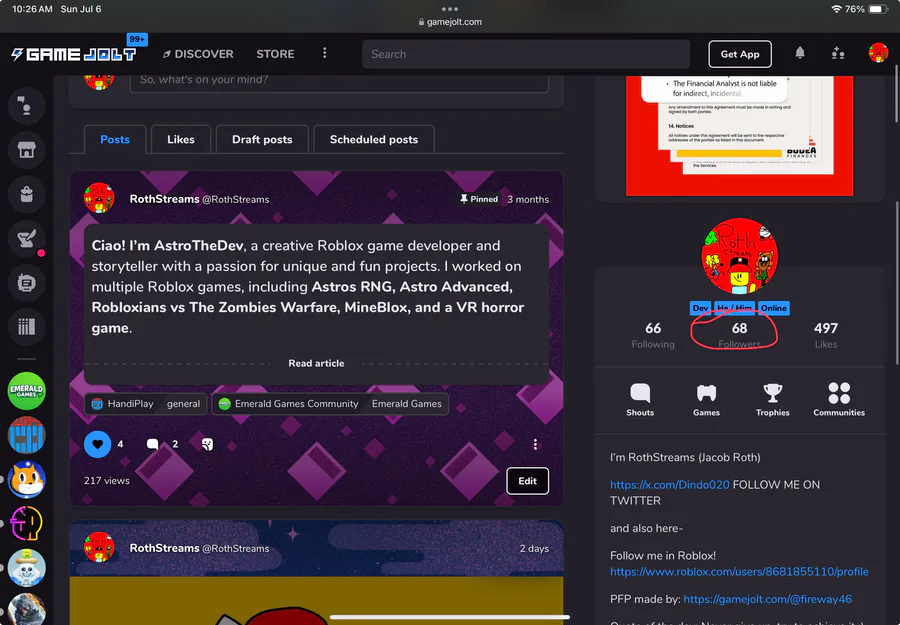Open the HandiPlay general community tag
Screen dimensions: 900x625
click(x=146, y=403)
